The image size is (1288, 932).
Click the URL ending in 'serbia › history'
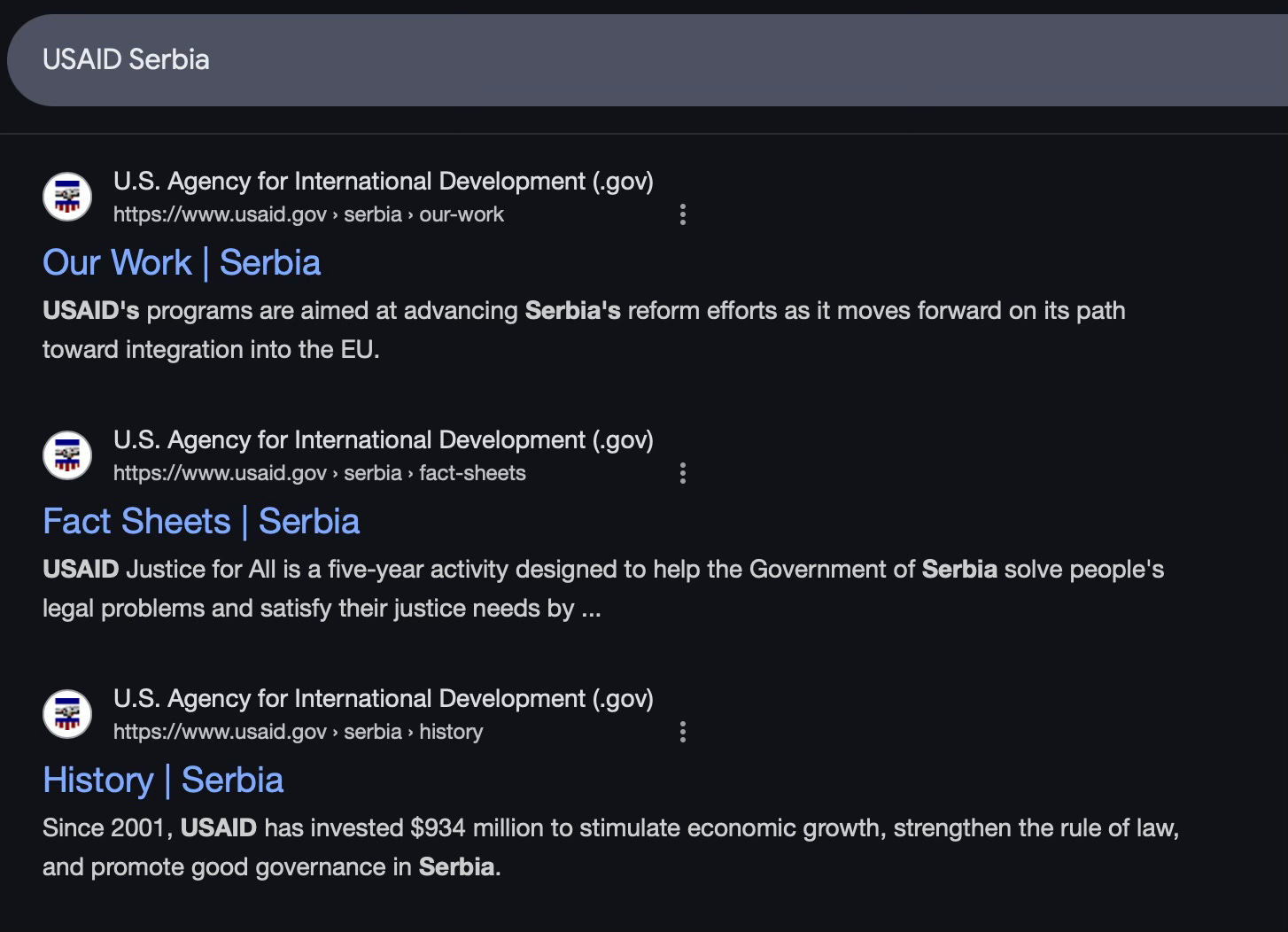(299, 732)
